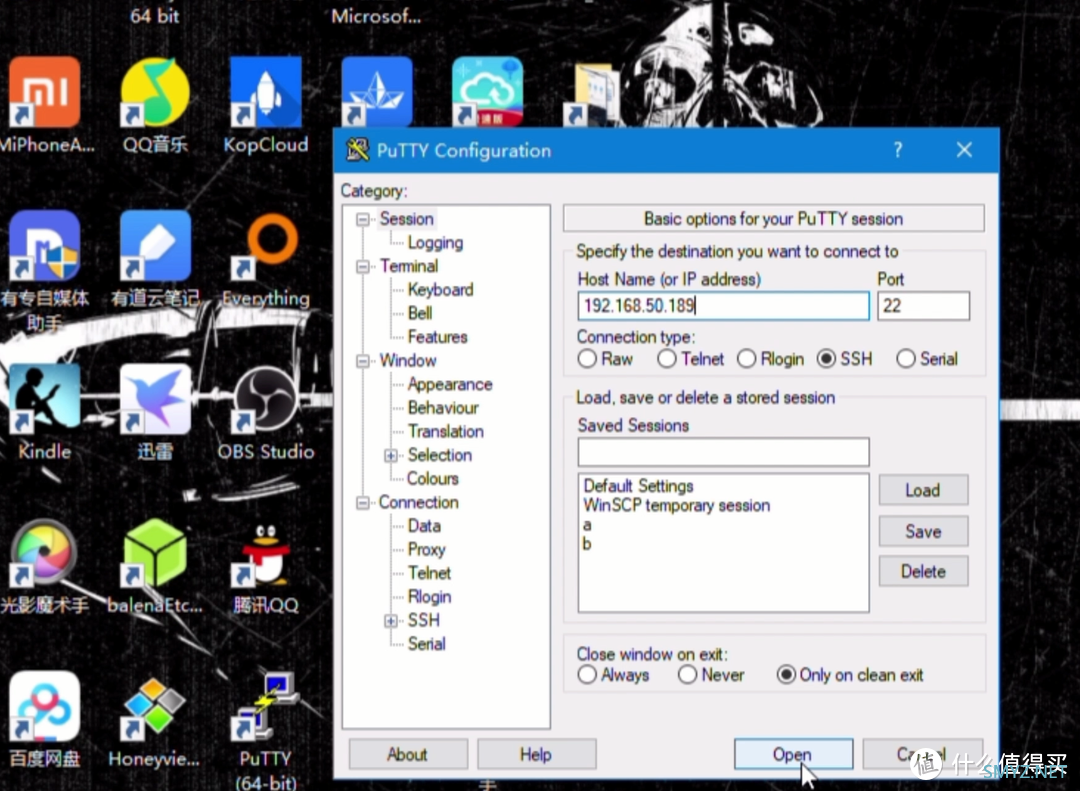Open the Translation category
This screenshot has height=791, width=1080.
pyautogui.click(x=446, y=431)
